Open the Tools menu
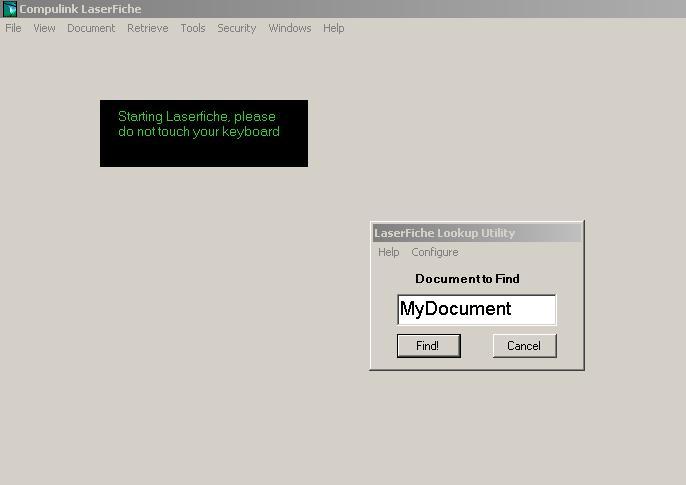The image size is (686, 485). click(x=193, y=28)
